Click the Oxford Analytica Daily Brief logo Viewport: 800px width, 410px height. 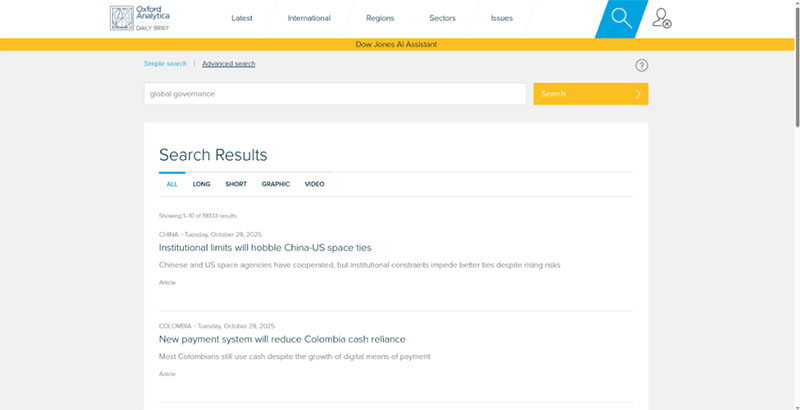pyautogui.click(x=138, y=18)
